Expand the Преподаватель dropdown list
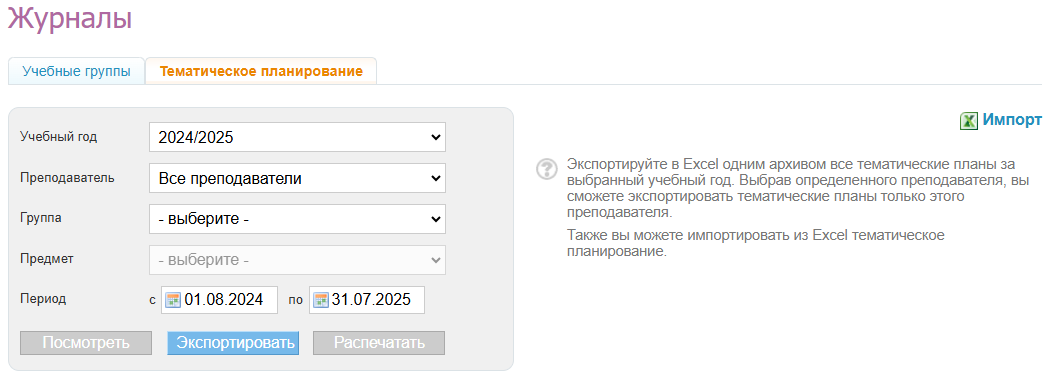The image size is (1047, 380). coord(297,178)
